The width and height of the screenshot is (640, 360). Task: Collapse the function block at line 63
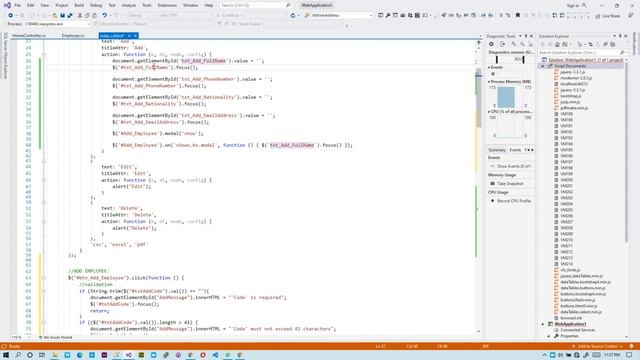tap(44, 278)
